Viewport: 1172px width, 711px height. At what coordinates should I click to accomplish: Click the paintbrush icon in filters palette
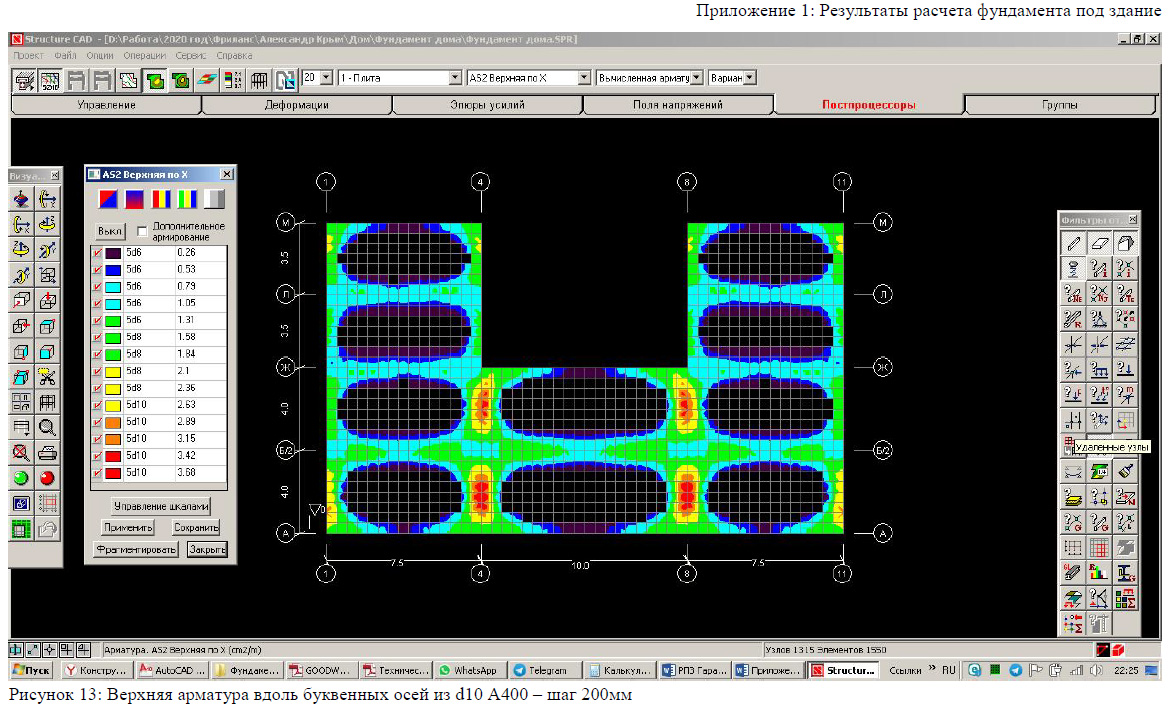pos(1125,471)
